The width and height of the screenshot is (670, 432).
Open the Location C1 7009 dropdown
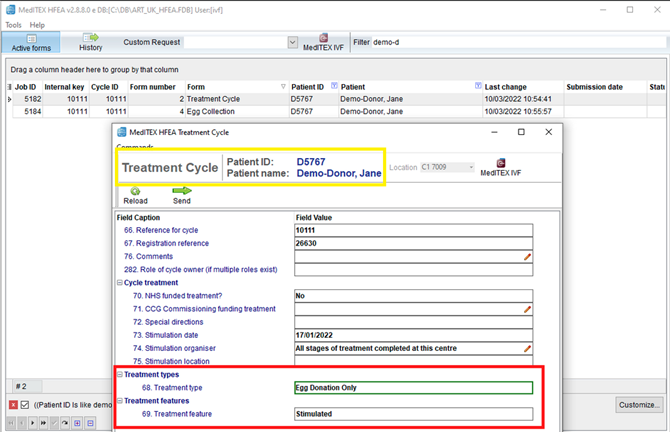pos(447,167)
